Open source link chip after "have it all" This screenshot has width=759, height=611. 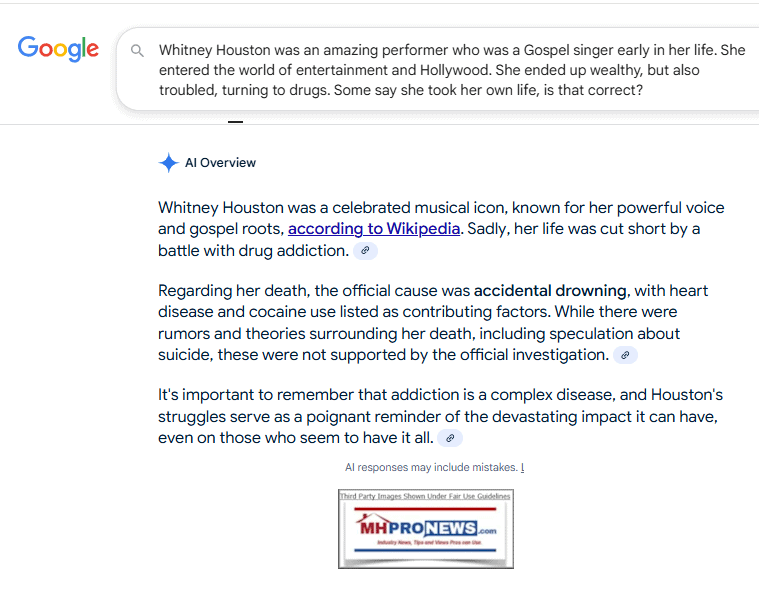point(450,438)
